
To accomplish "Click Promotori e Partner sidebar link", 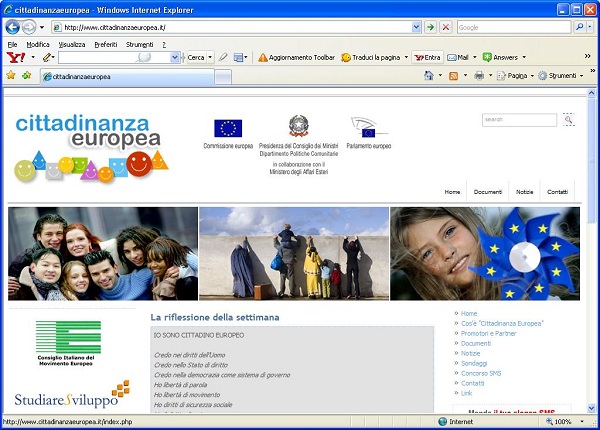I will pyautogui.click(x=488, y=334).
